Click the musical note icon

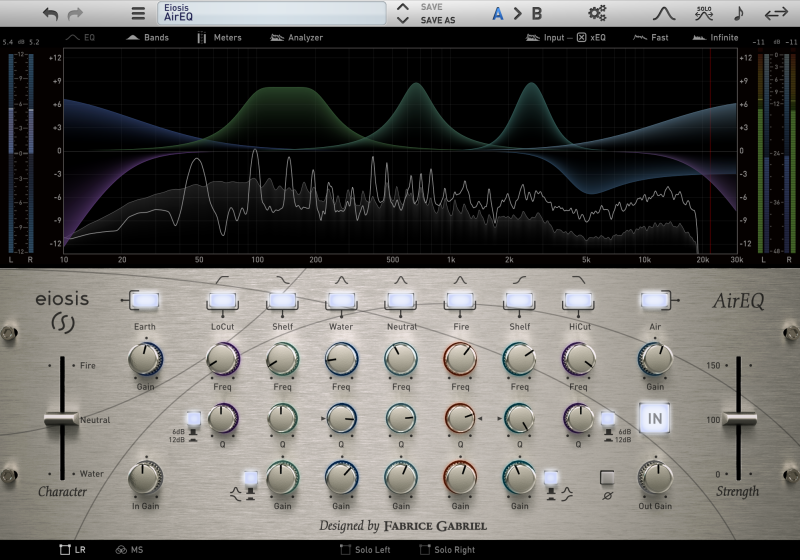coord(738,13)
